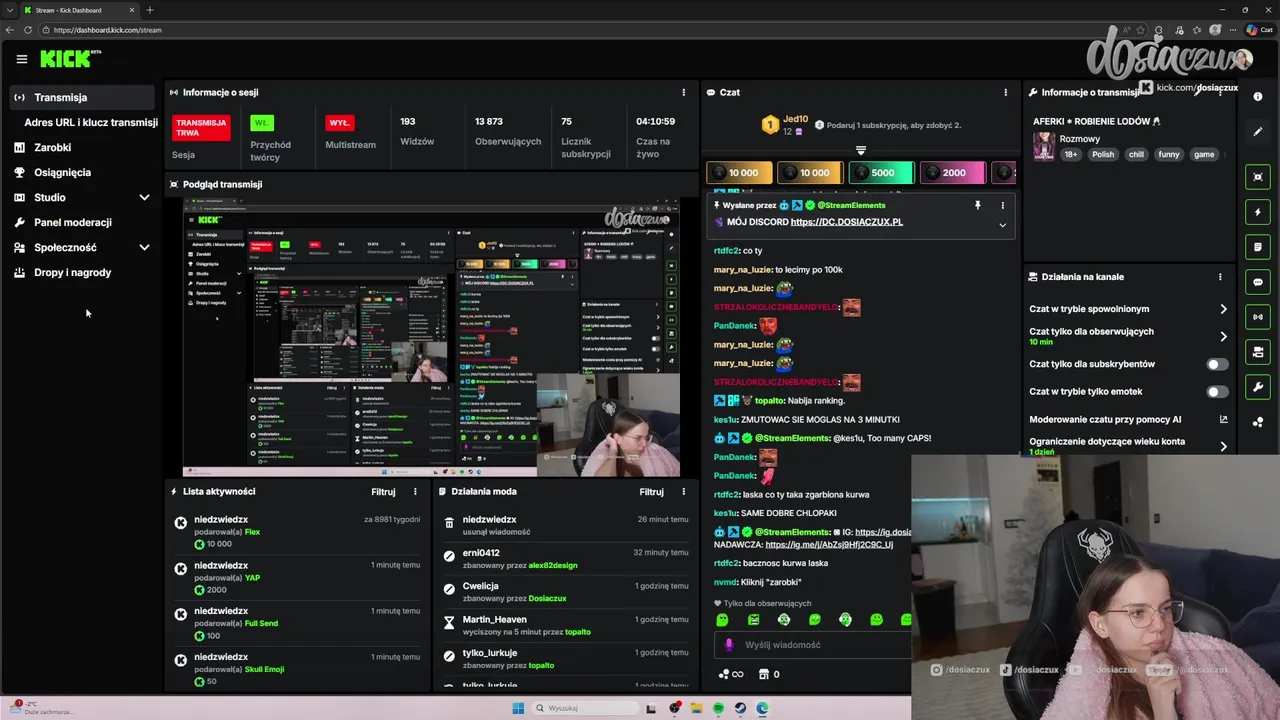Click the Rozmowy category thumbnail
This screenshot has width=1280, height=720.
[x=1044, y=146]
